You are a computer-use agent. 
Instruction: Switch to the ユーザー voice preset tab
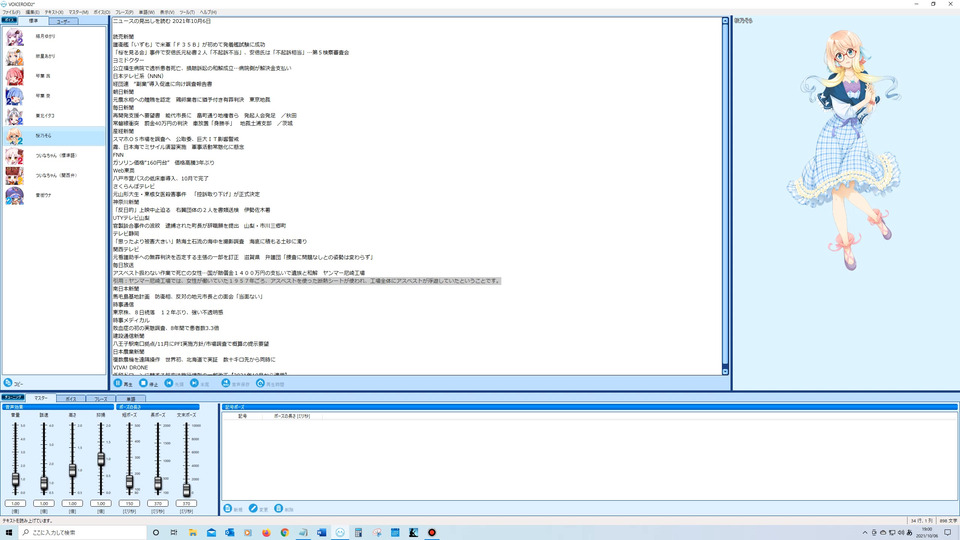tap(63, 21)
